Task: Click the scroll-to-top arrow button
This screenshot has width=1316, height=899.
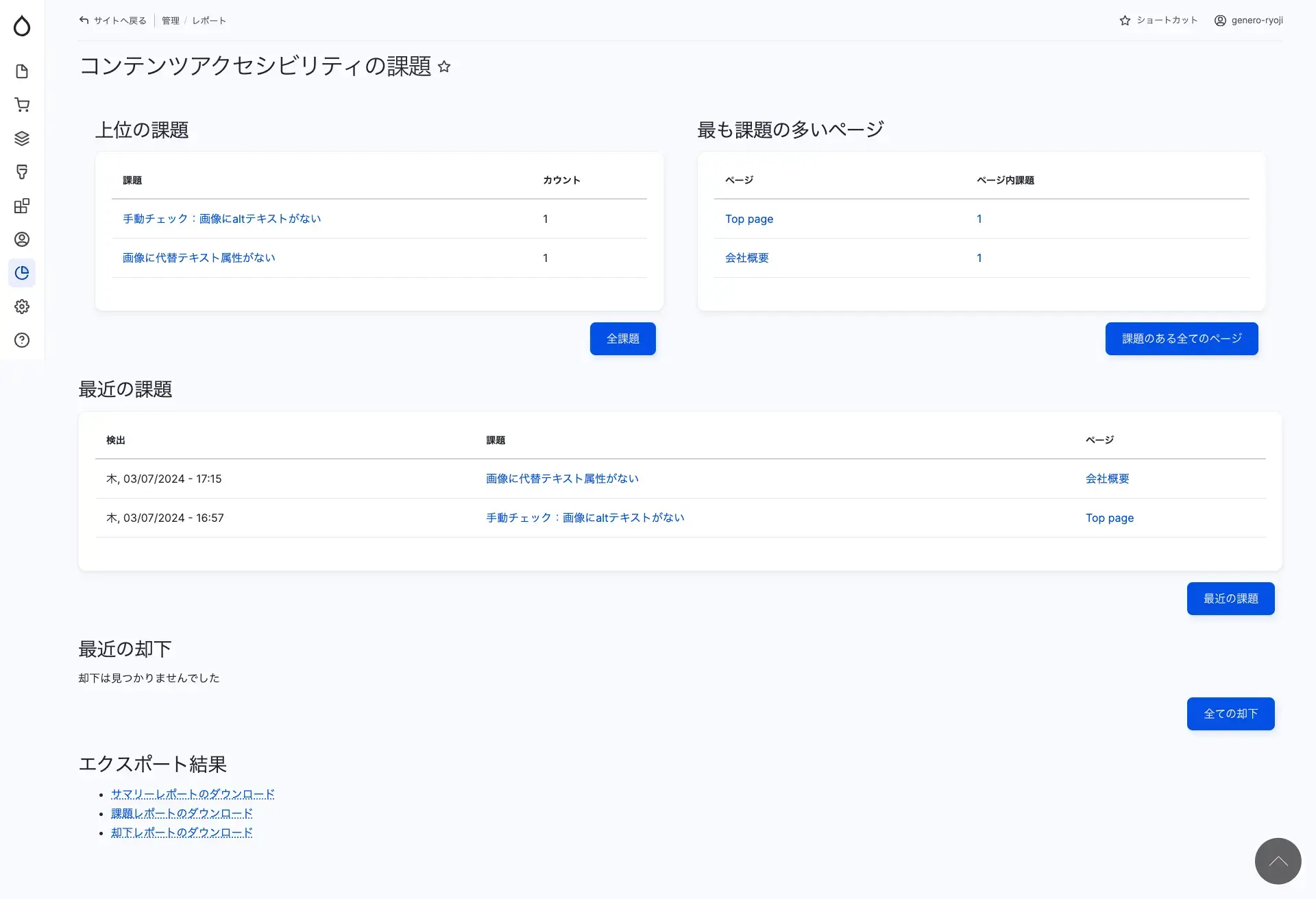Action: click(x=1278, y=861)
